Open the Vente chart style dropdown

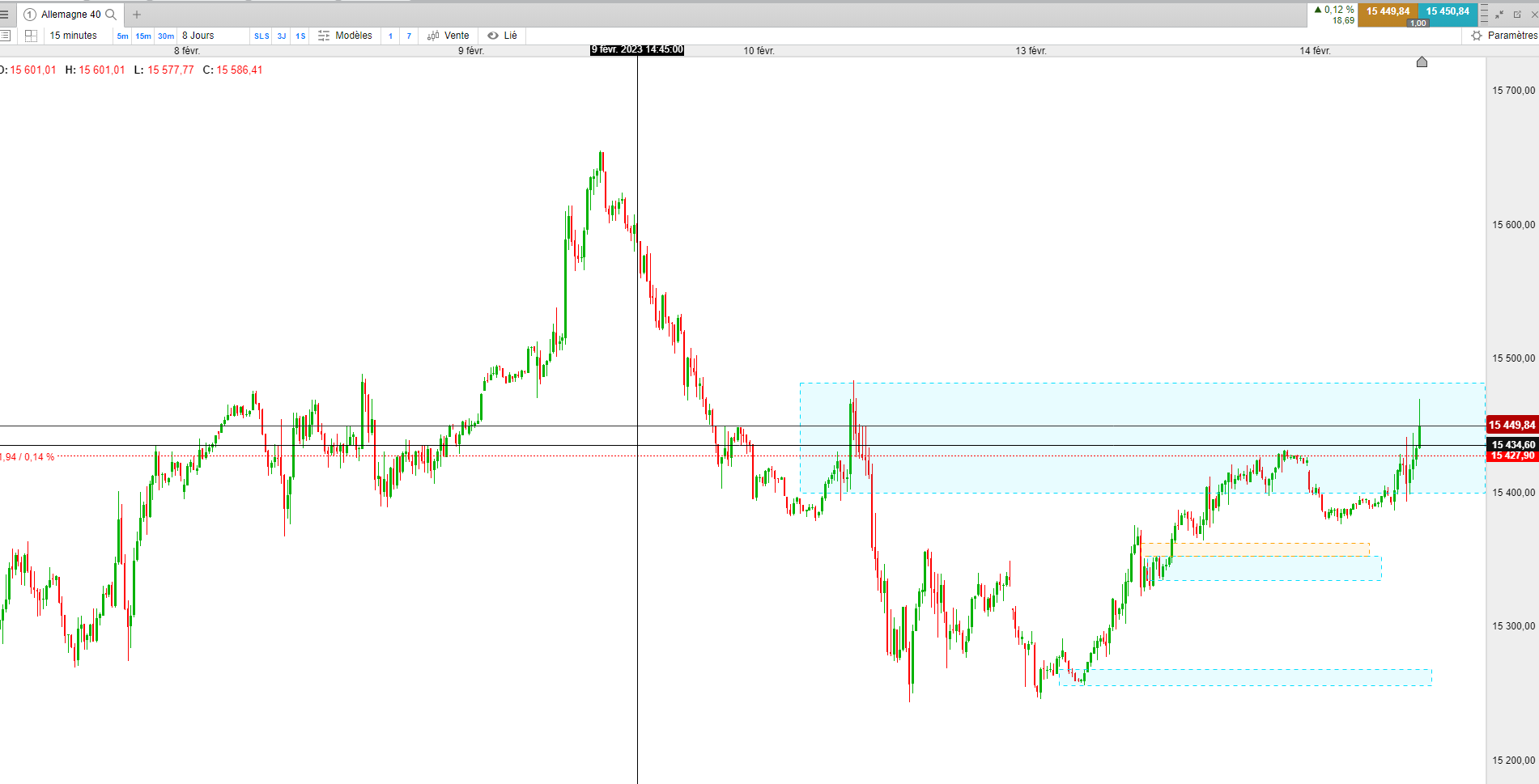coord(449,36)
